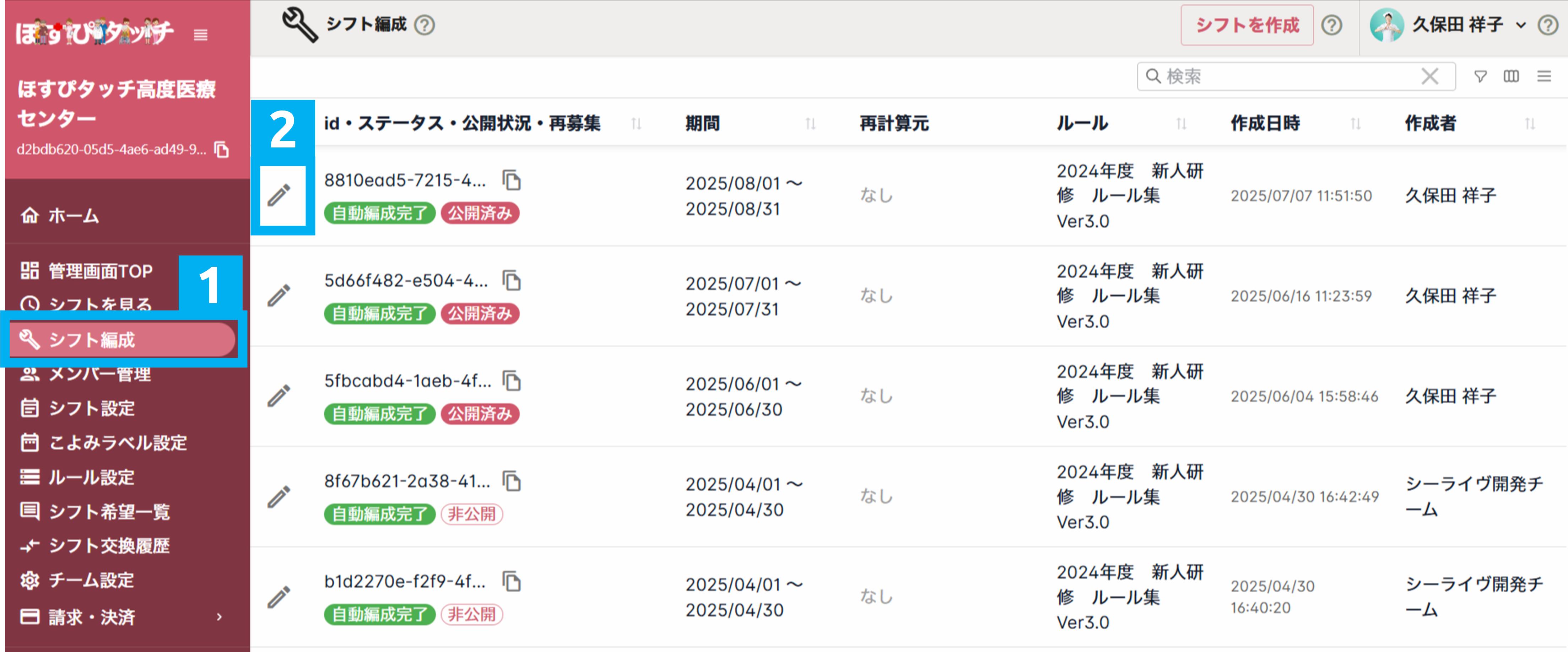This screenshot has width=1568, height=652.
Task: Collapse the sidebar with the hamburger icon by the logo
Action: pos(201,35)
